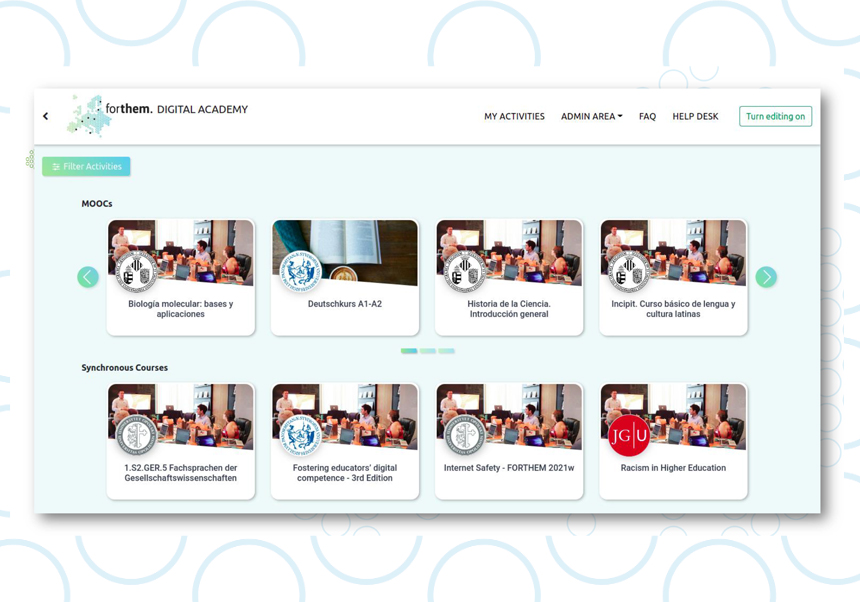
Task: Select the first carousel page indicator
Action: click(409, 351)
